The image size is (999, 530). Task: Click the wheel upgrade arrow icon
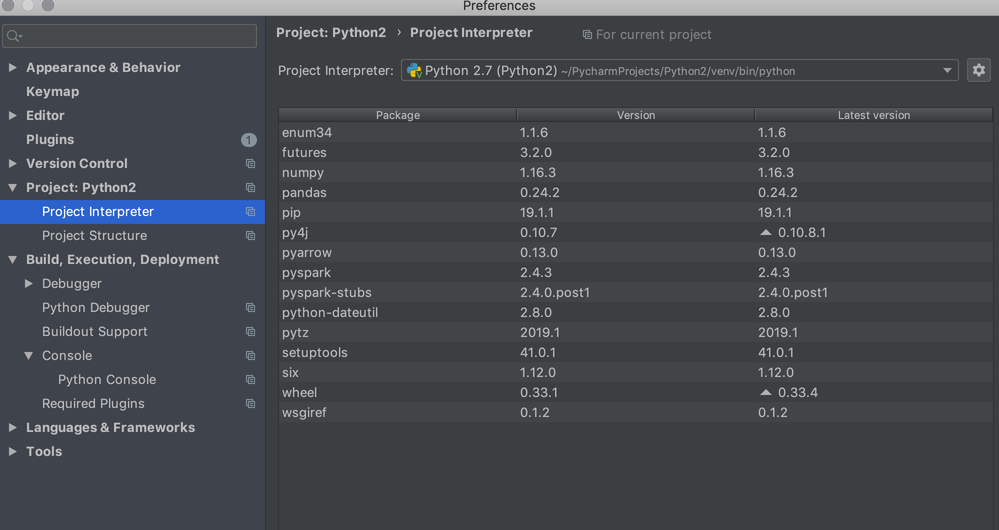pyautogui.click(x=766, y=392)
